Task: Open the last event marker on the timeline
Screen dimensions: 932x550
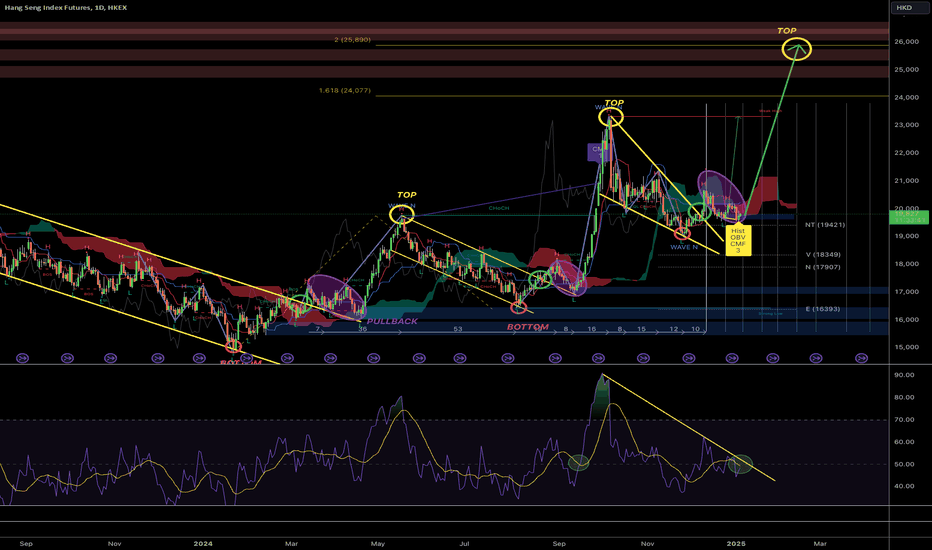Action: [861, 358]
